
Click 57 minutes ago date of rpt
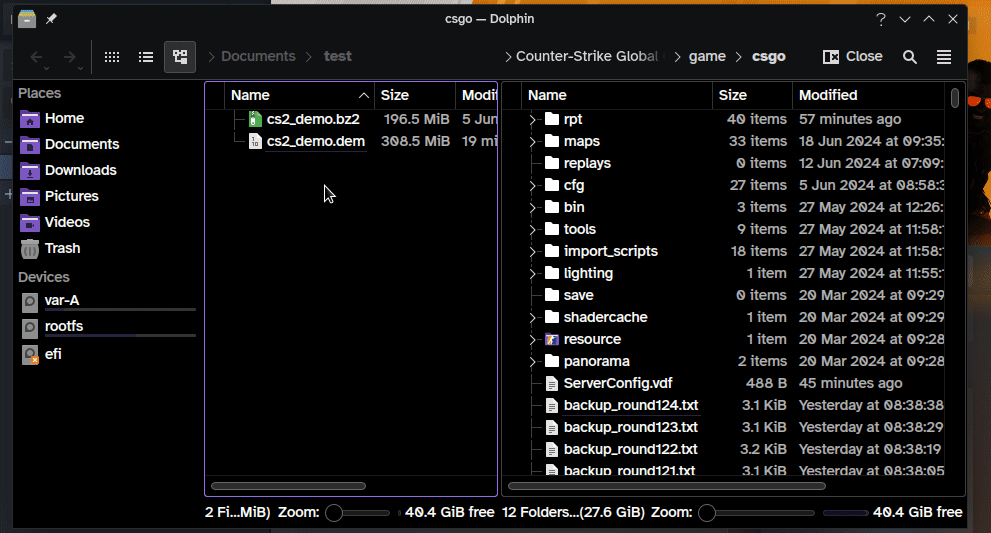point(849,119)
